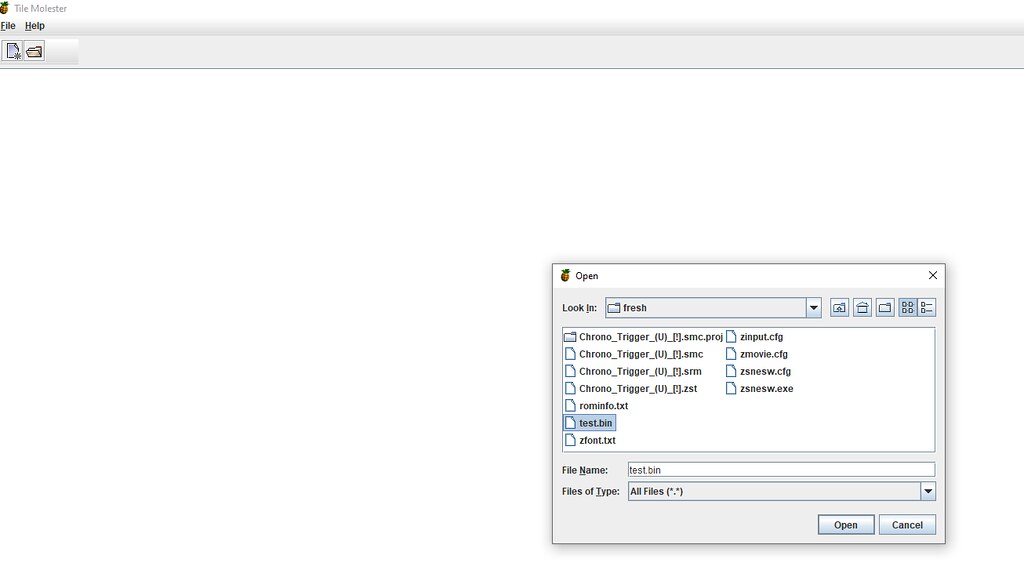Select the zsnesw.exe file
The height and width of the screenshot is (570, 1024).
pyautogui.click(x=766, y=389)
